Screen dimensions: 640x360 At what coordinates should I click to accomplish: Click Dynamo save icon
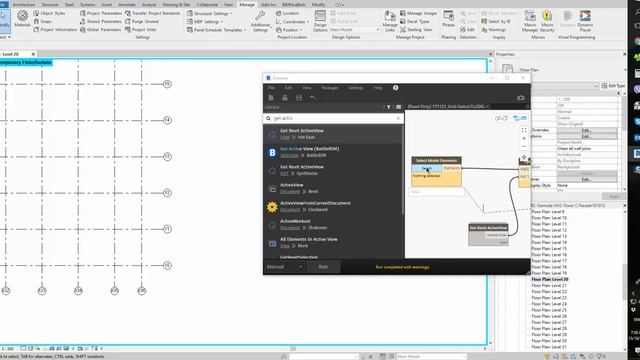click(x=299, y=98)
